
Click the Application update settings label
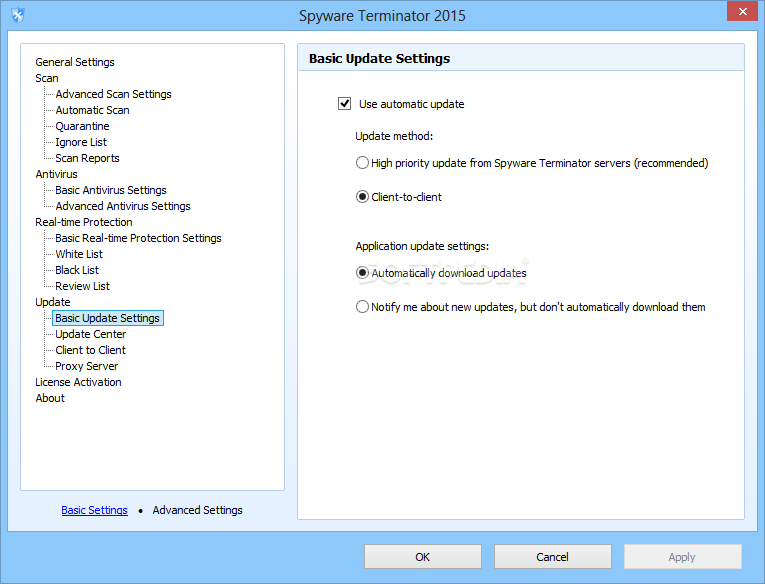click(x=422, y=246)
